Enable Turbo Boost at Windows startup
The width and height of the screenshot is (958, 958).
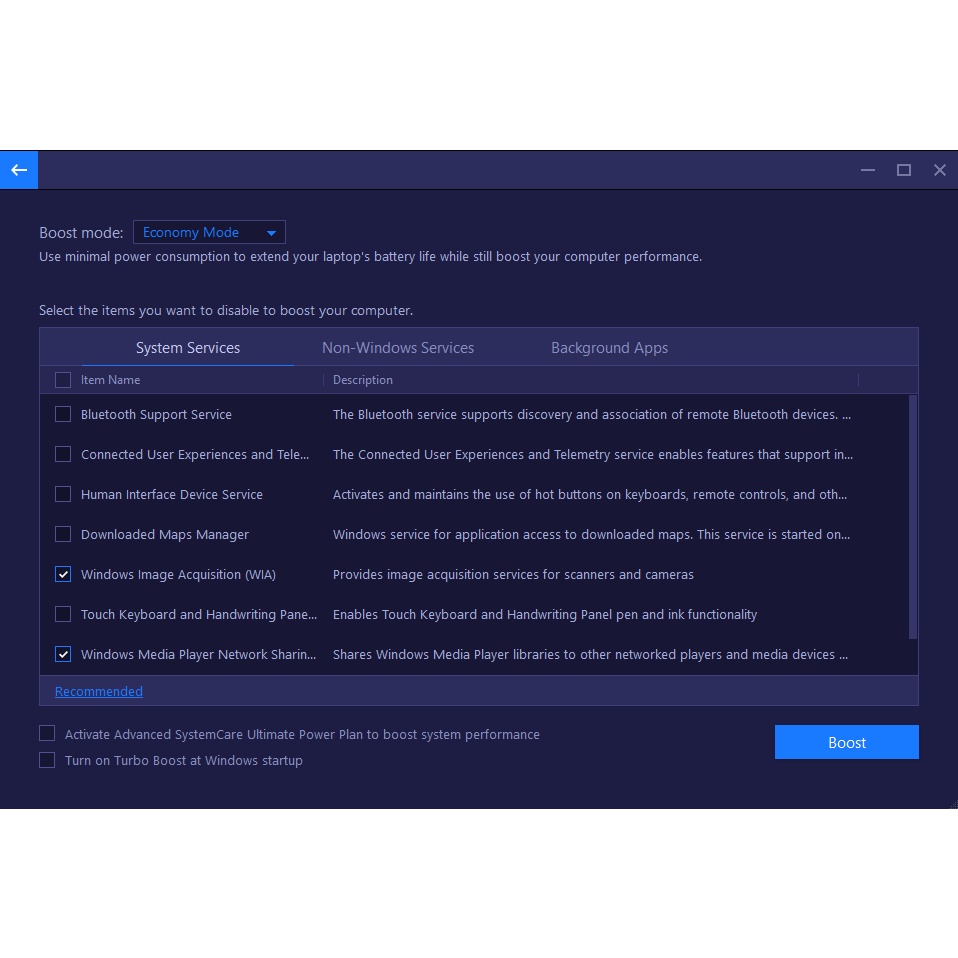click(47, 760)
